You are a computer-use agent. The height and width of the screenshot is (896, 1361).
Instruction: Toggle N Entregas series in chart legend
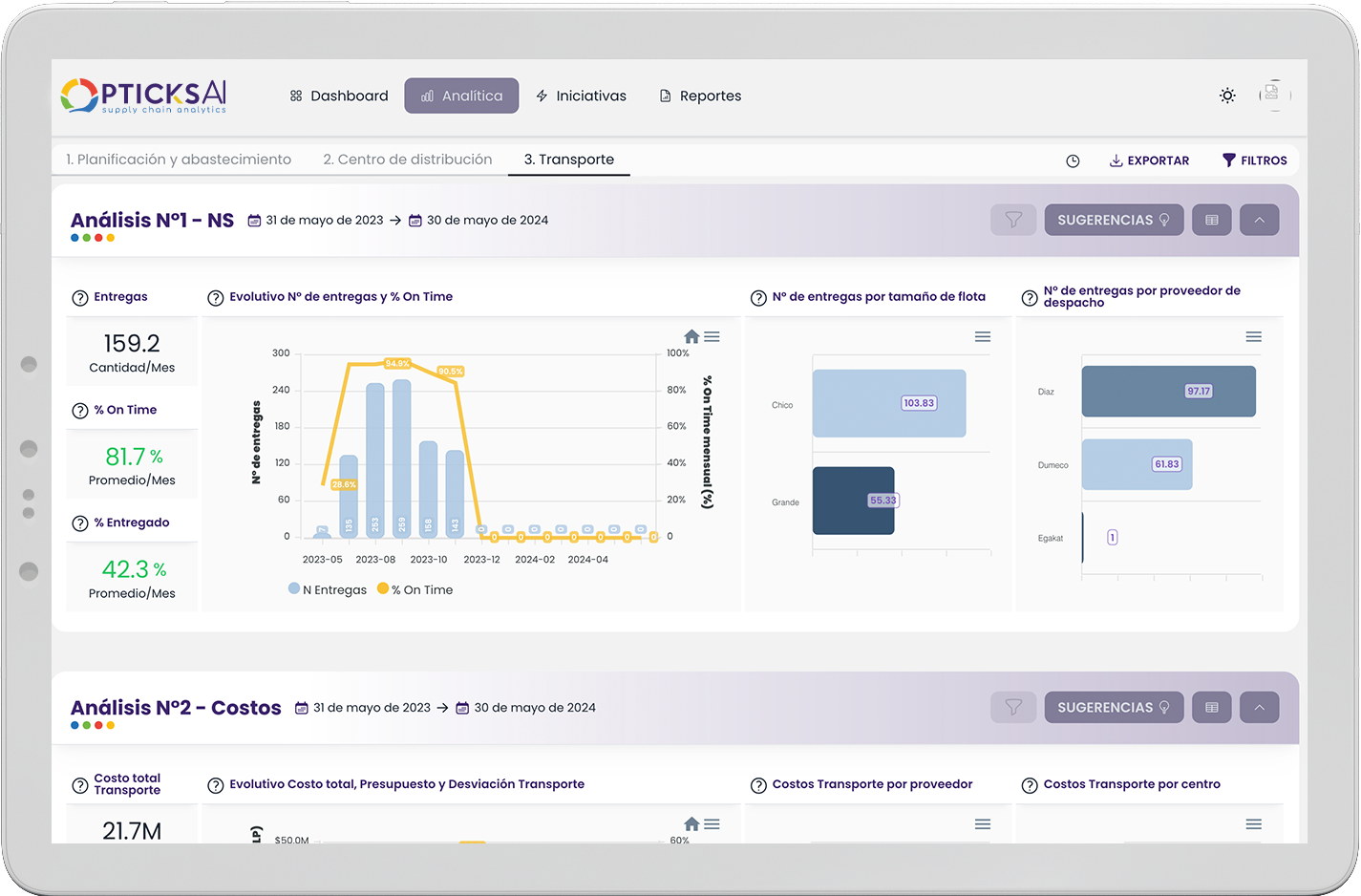pos(328,589)
